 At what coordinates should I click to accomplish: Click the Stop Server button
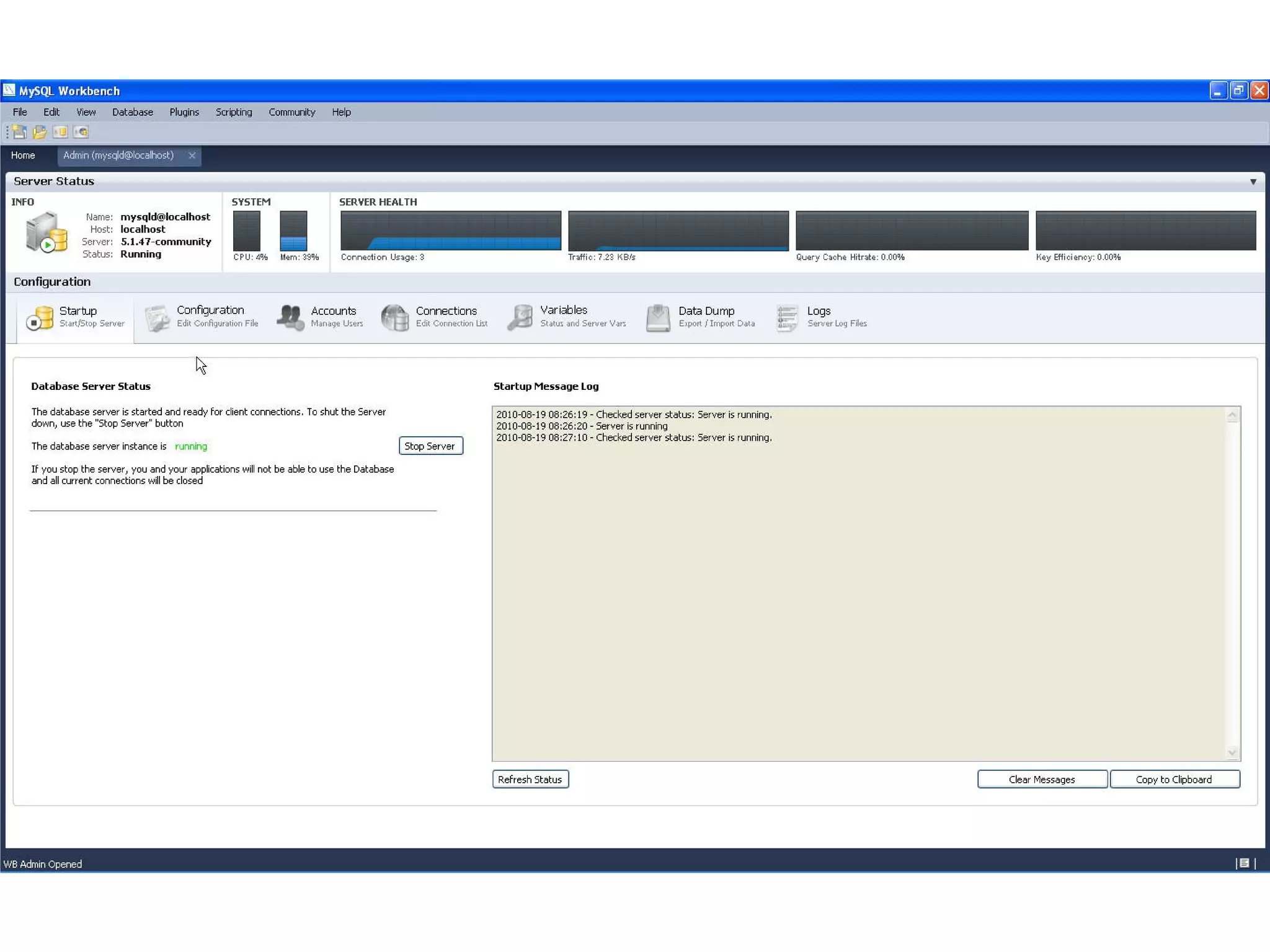click(430, 446)
